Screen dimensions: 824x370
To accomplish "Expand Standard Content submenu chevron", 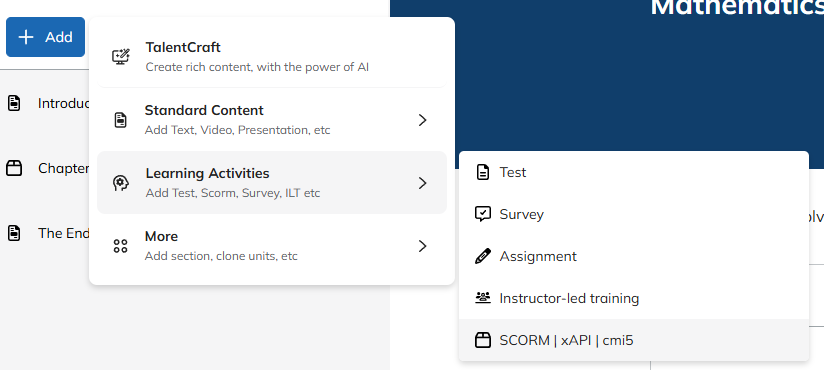I will [x=422, y=120].
